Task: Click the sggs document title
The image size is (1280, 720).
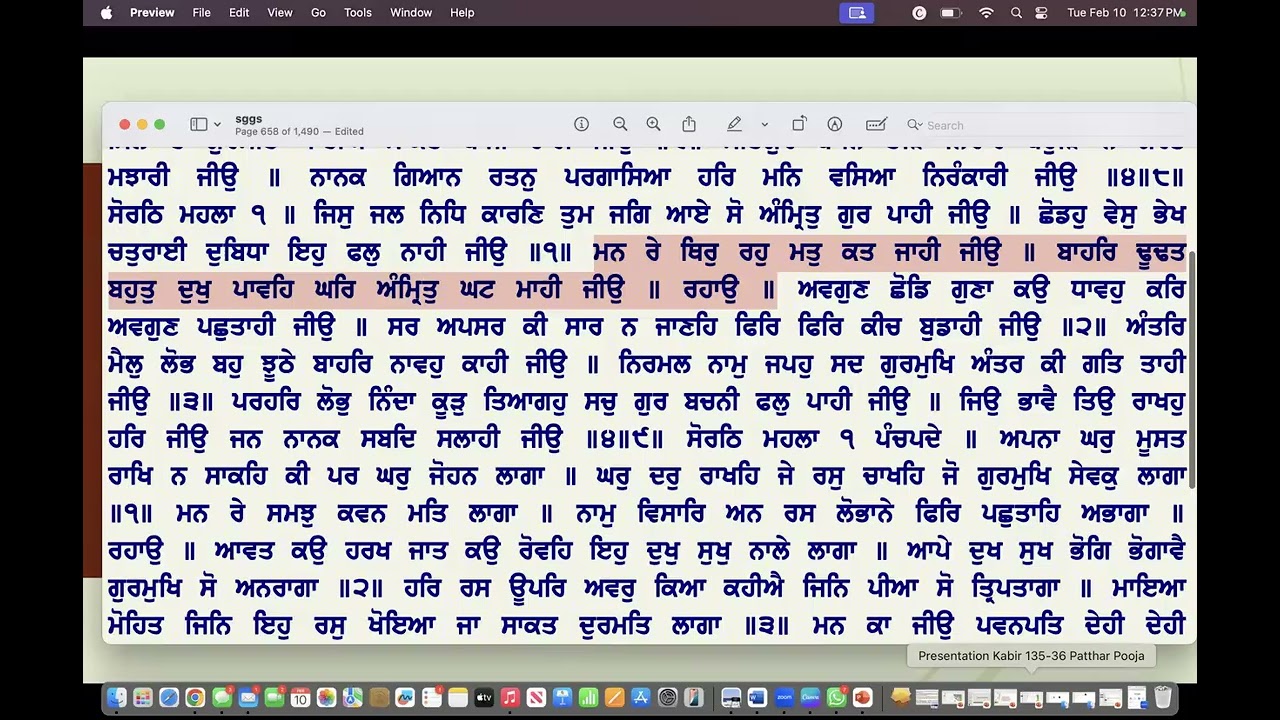Action: [x=248, y=119]
